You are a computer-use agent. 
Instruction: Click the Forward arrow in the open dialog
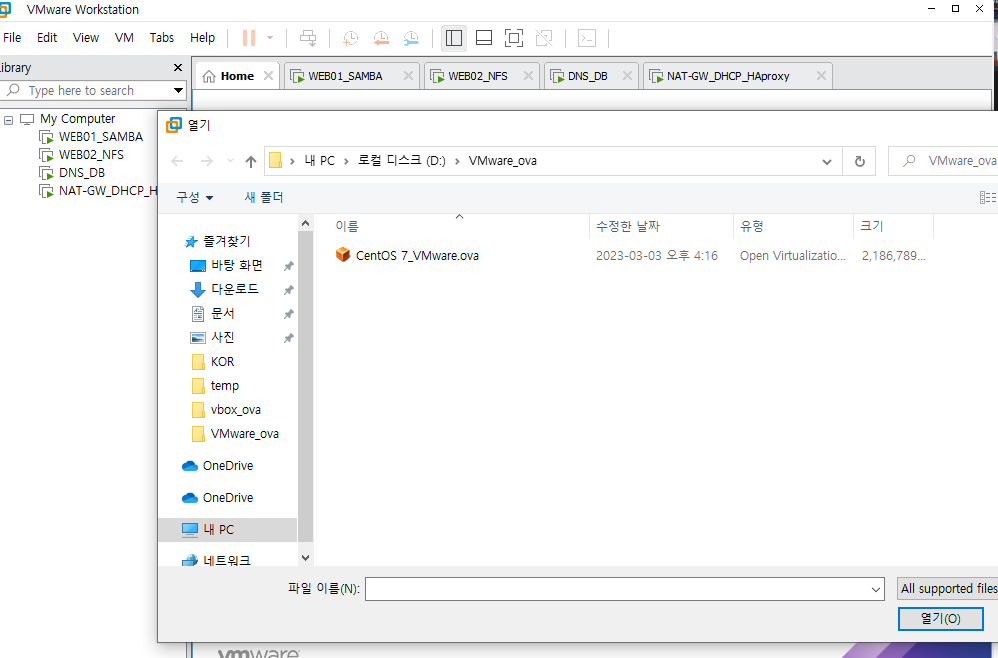206,161
